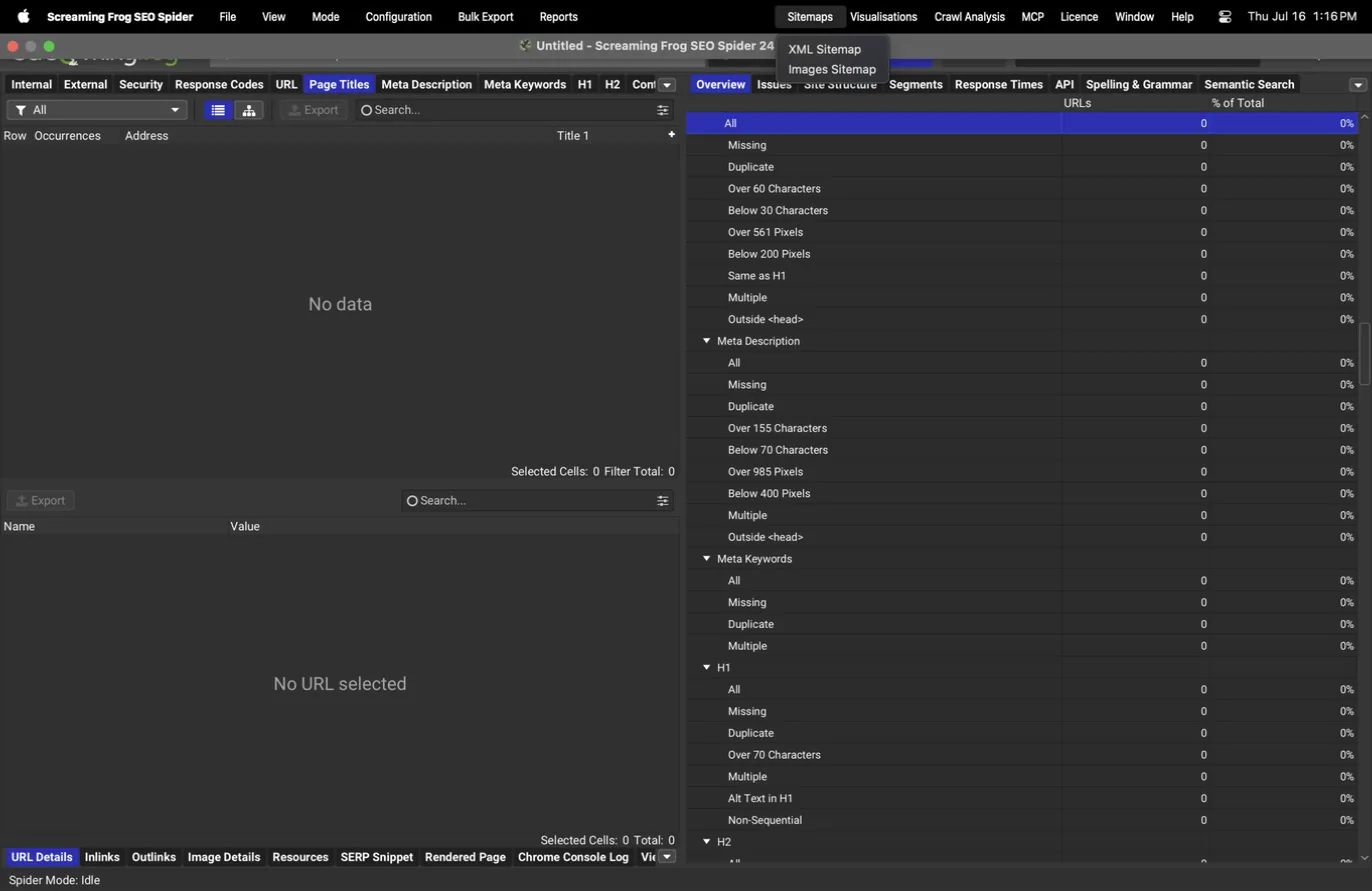Viewport: 1372px width, 891px height.
Task: Open search options in lower search bar
Action: [662, 500]
